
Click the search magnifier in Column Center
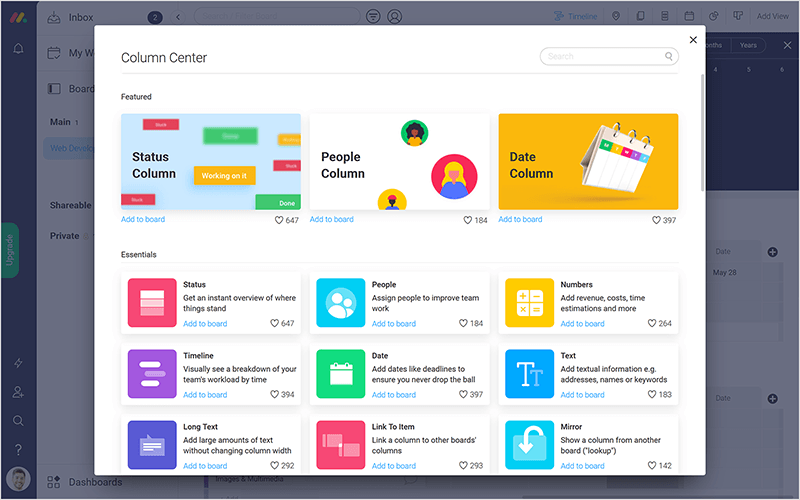tap(668, 56)
